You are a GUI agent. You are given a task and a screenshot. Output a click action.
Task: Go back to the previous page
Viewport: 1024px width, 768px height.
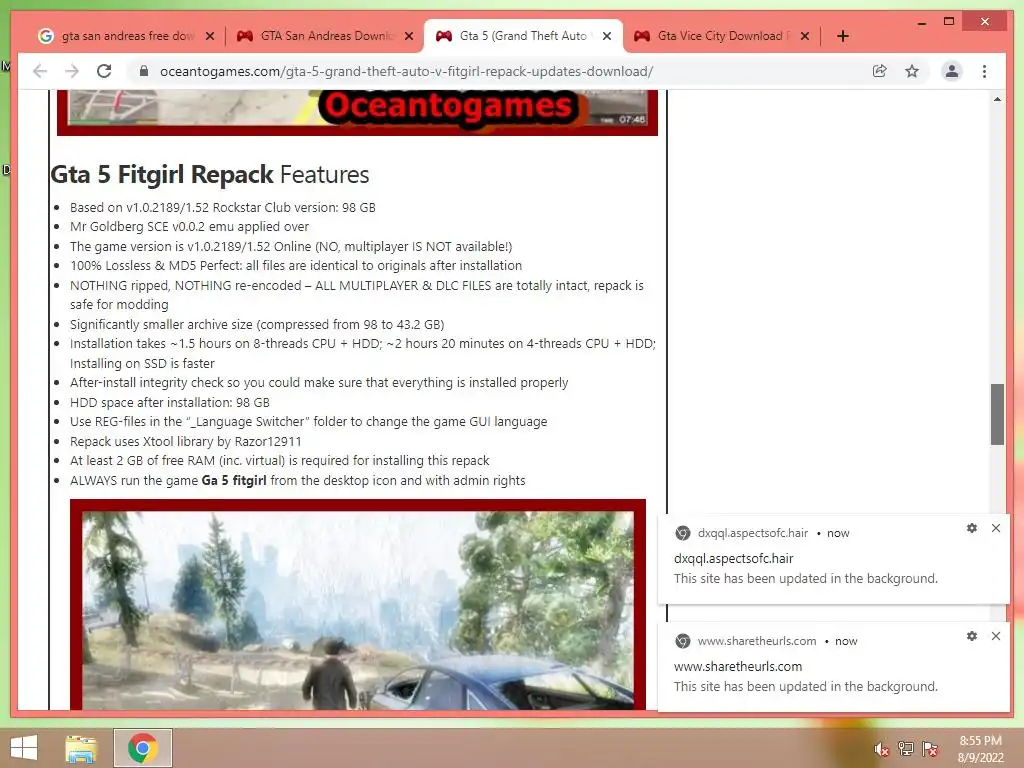point(40,71)
